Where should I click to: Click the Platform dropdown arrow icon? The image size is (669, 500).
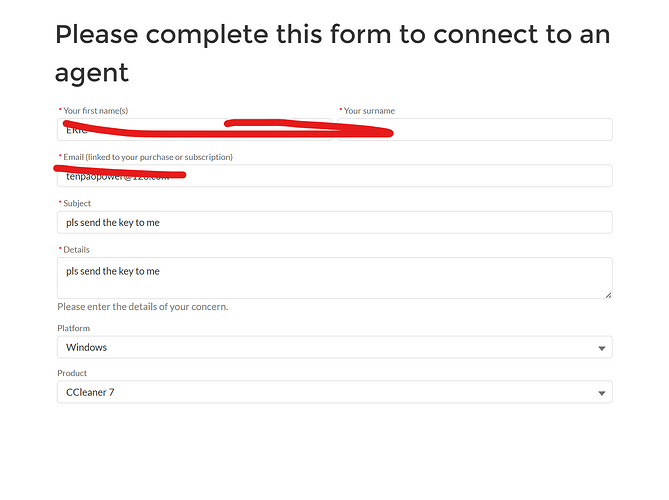pyautogui.click(x=602, y=348)
